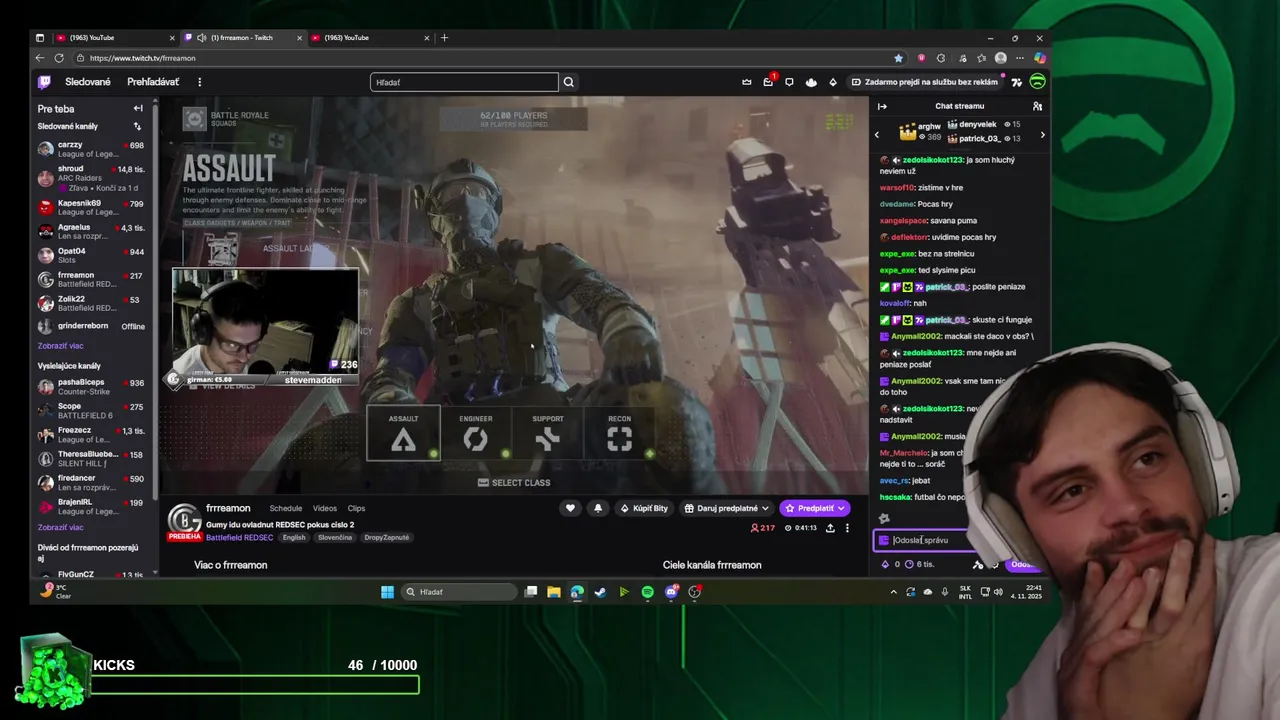Open the Battlefield REDSEC category link

pos(239,537)
